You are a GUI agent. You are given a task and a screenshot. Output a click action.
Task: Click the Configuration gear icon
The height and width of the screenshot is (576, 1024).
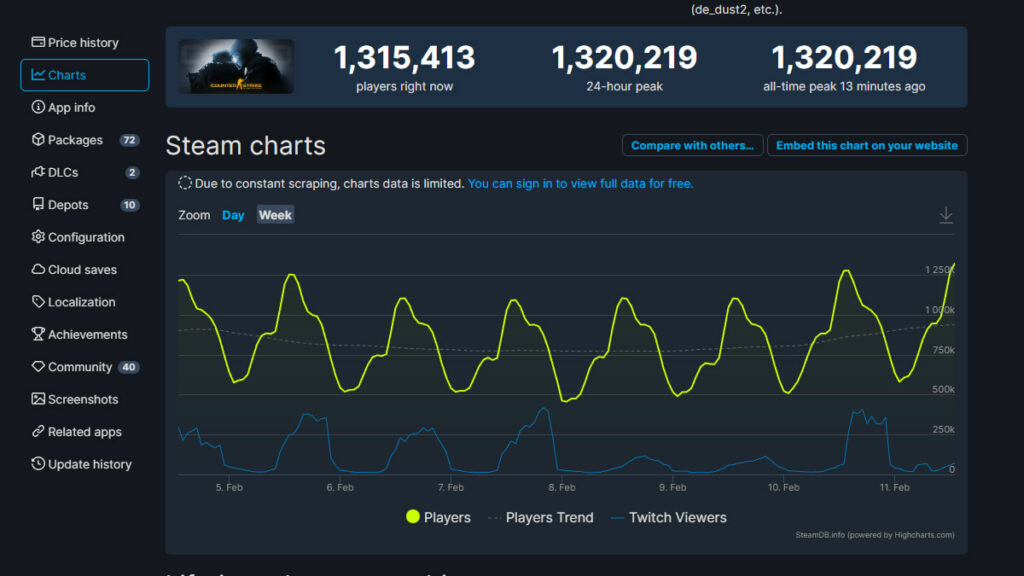pyautogui.click(x=38, y=237)
